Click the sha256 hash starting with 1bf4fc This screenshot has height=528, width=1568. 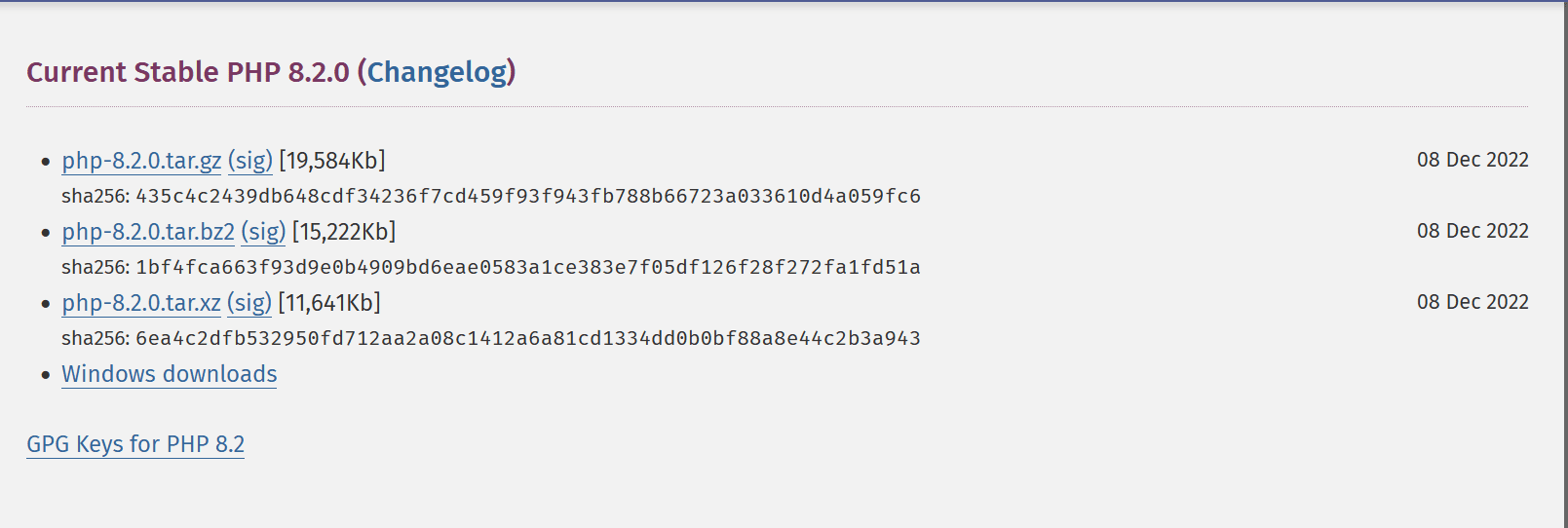[x=527, y=267]
